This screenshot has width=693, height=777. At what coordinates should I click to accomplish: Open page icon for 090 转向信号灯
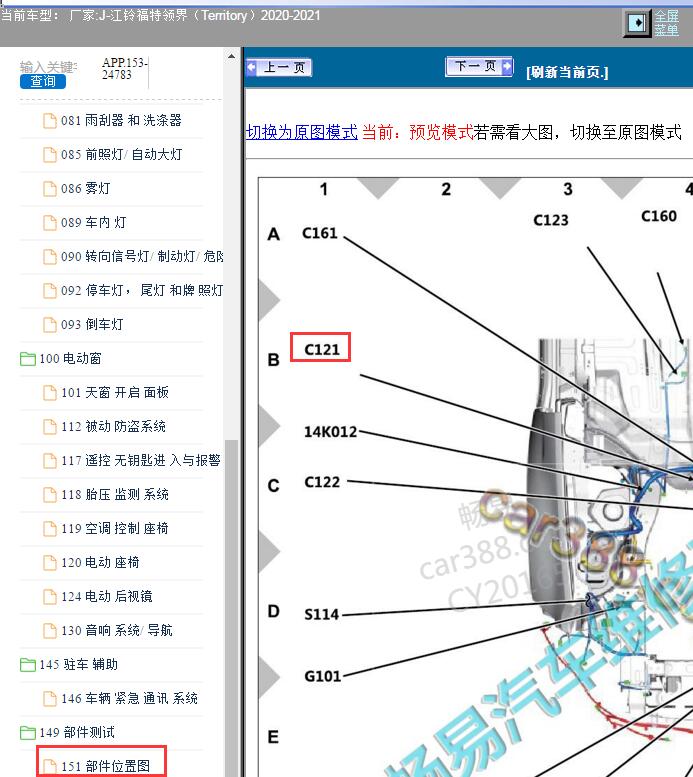50,257
